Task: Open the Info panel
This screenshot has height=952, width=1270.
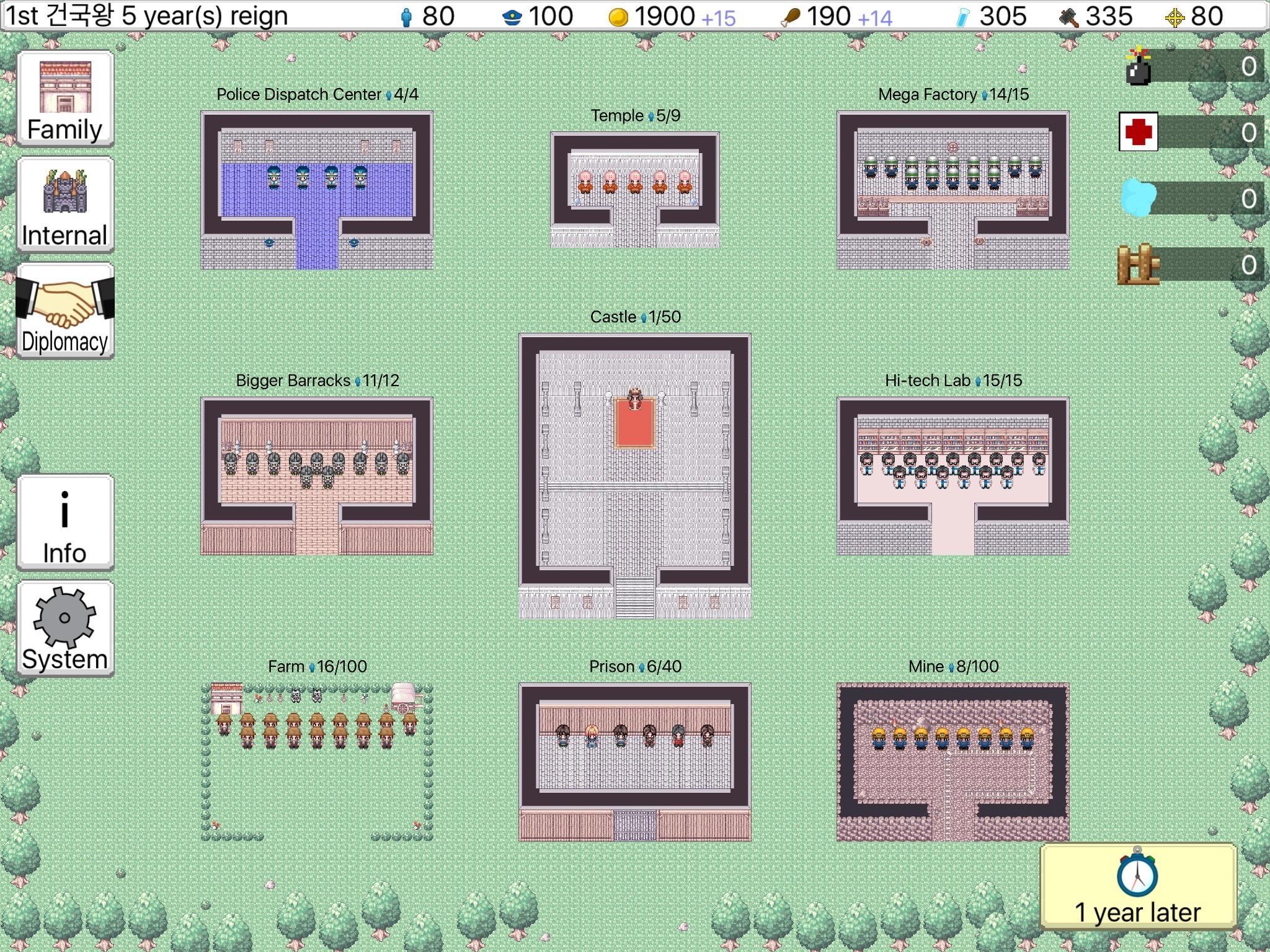Action: (64, 522)
